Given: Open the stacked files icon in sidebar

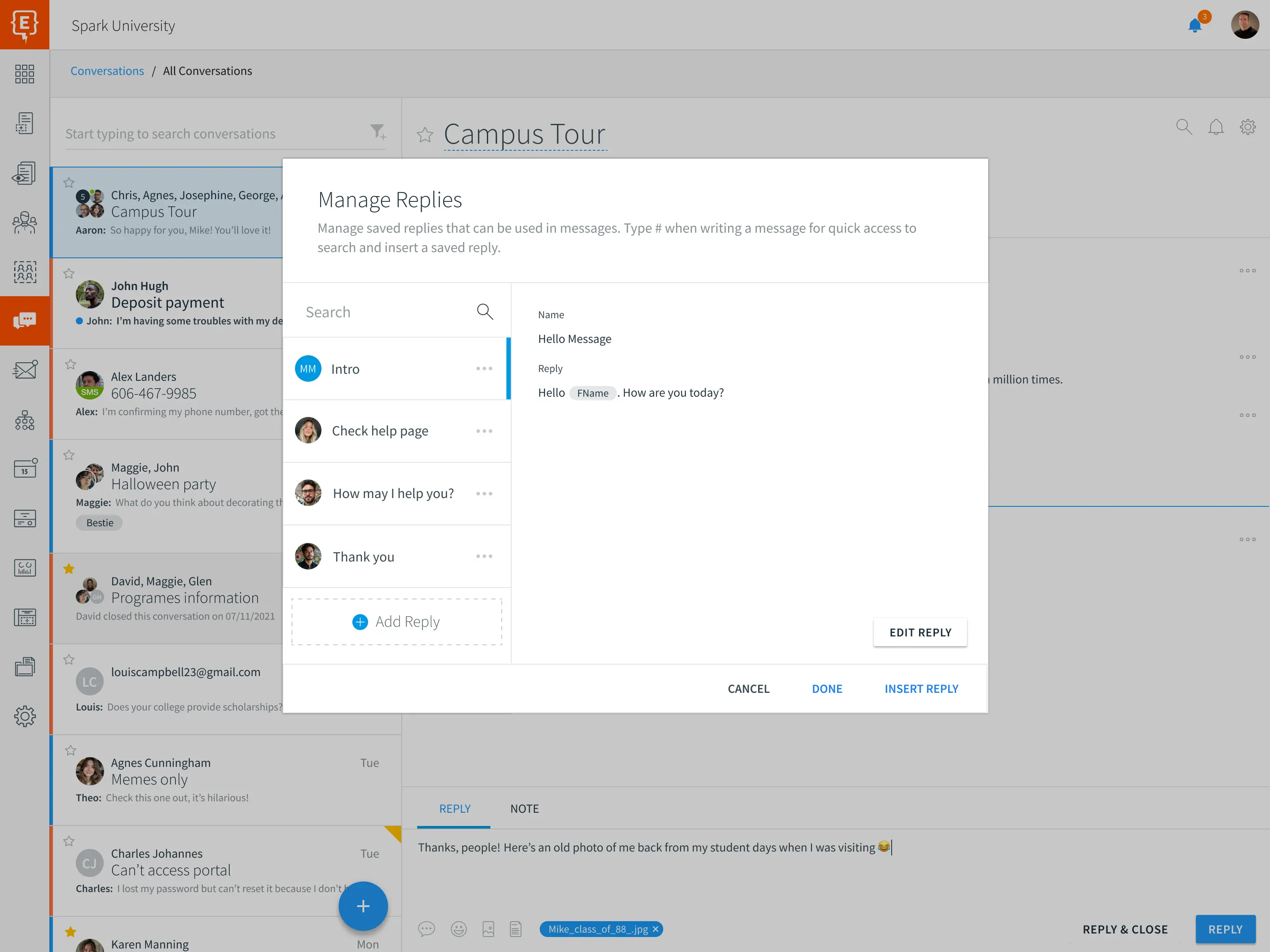Looking at the screenshot, I should 25,667.
